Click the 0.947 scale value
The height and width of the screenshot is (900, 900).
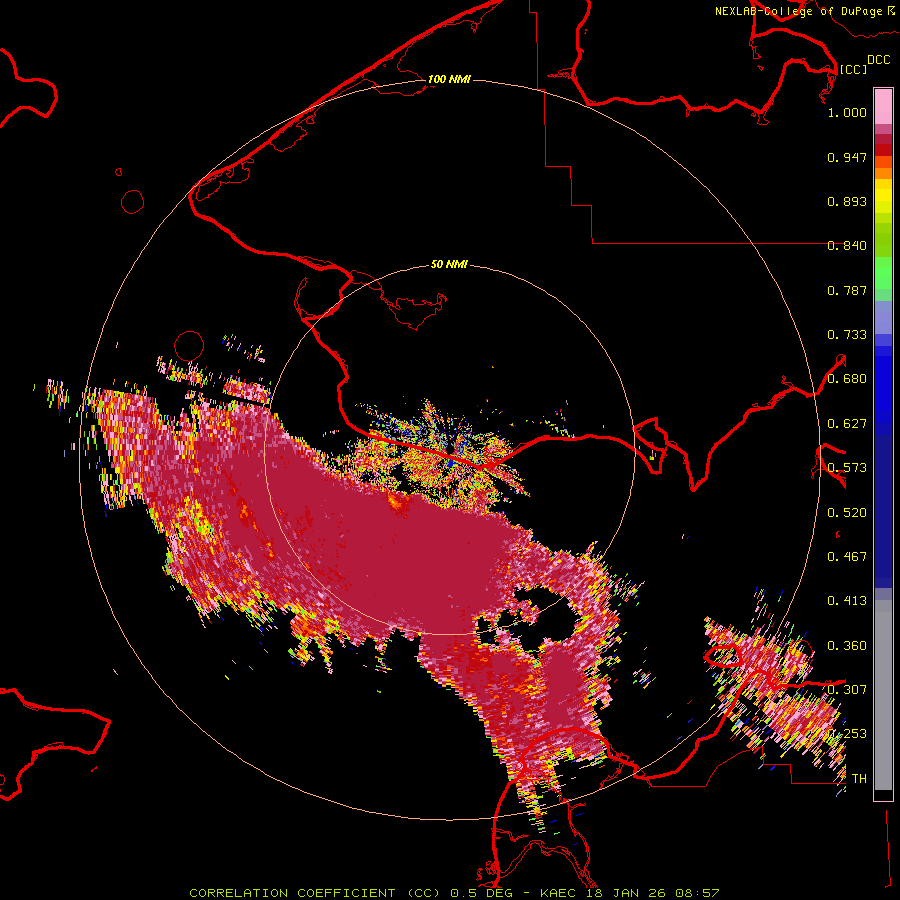pos(847,157)
